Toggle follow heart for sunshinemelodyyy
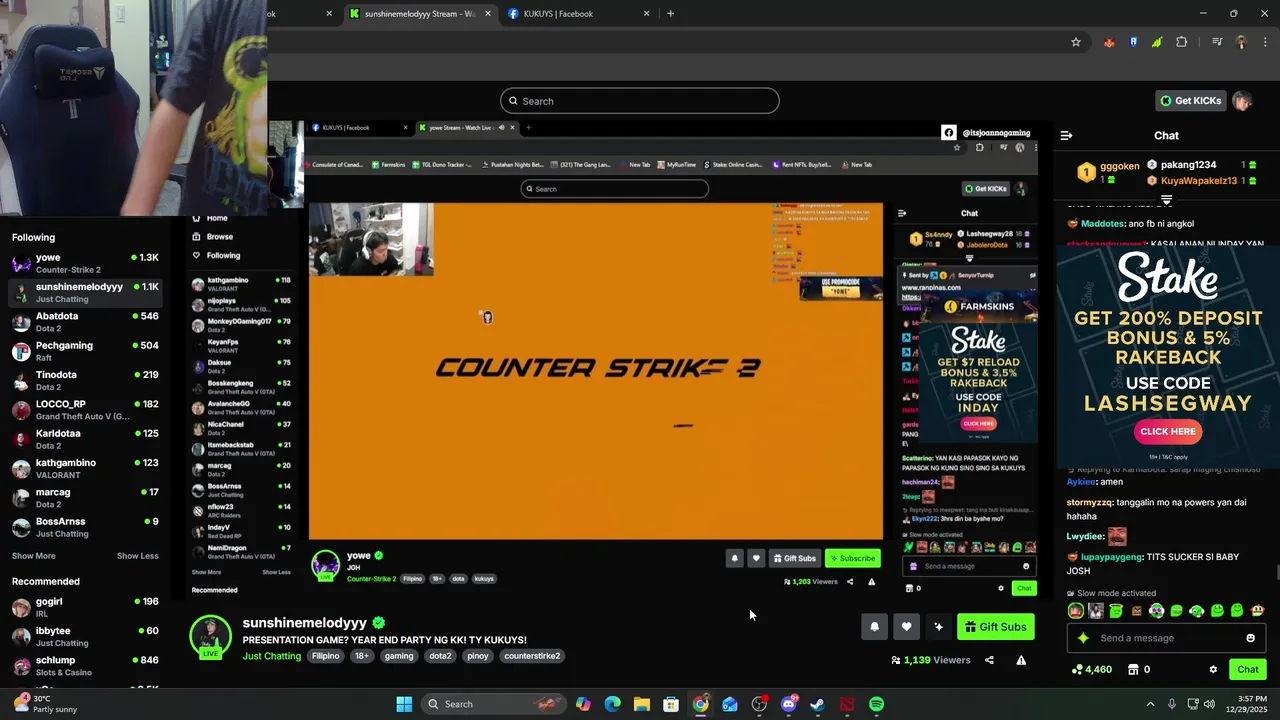The height and width of the screenshot is (720, 1280). pos(906,627)
